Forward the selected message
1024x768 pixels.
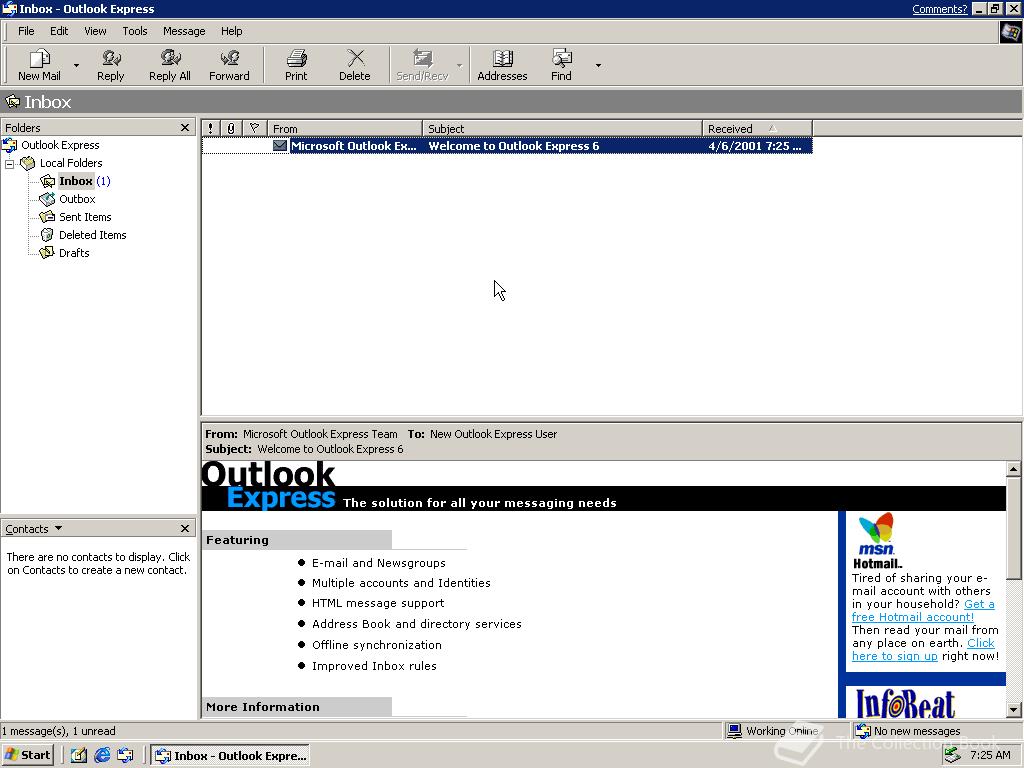(x=229, y=65)
